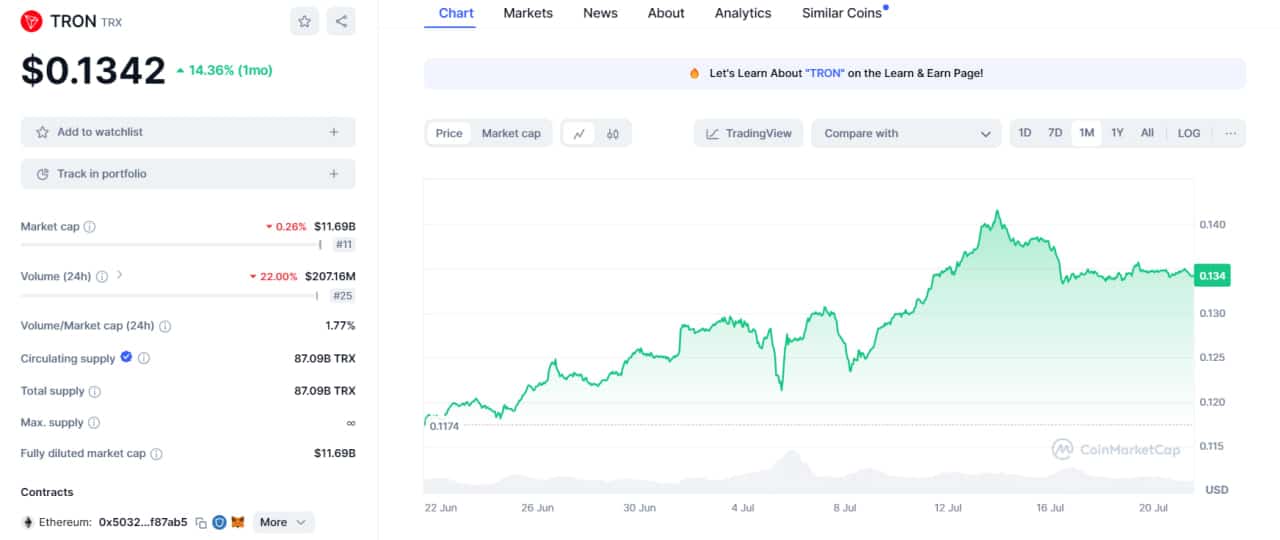Click the line chart view icon
1280x540 pixels.
point(579,133)
